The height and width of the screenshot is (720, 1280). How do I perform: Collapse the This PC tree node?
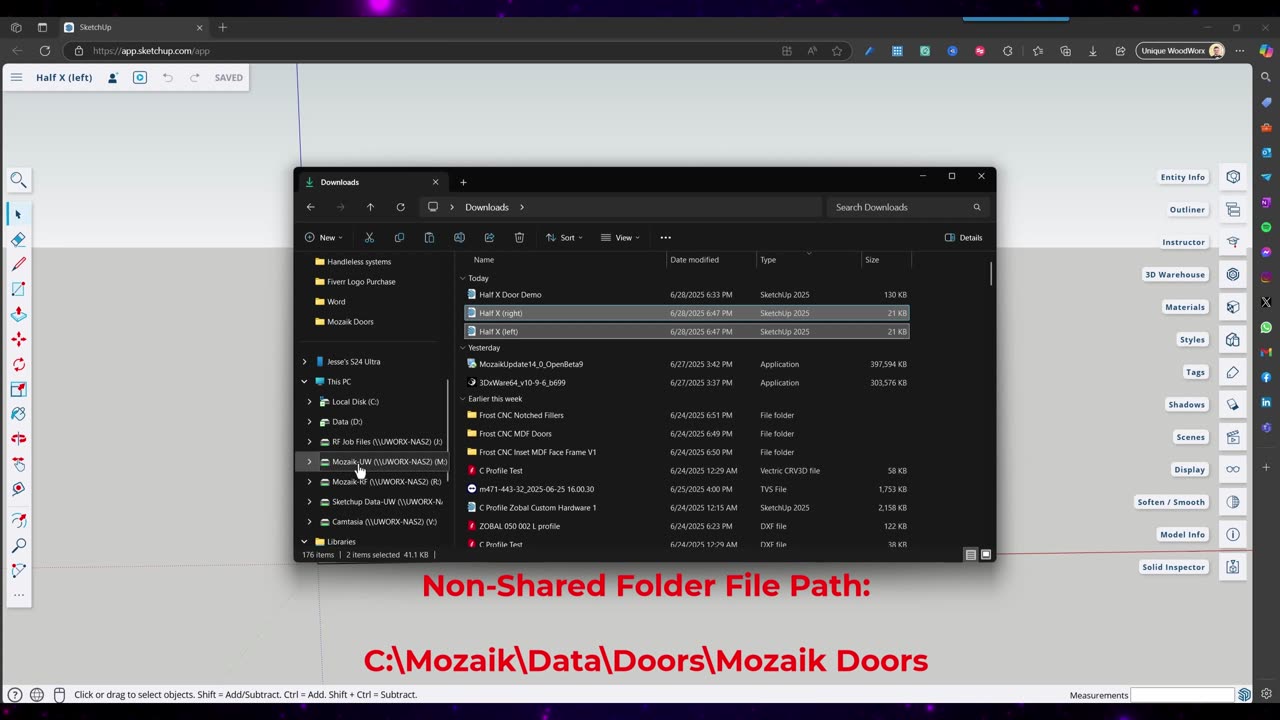[305, 382]
